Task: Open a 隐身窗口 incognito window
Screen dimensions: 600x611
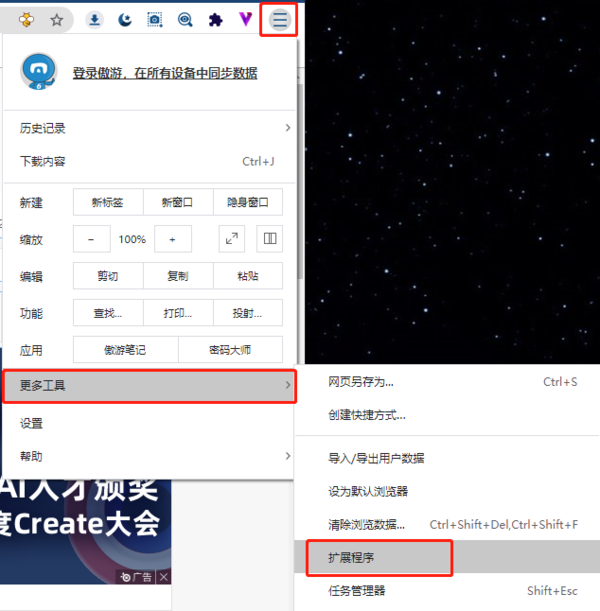Action: tap(248, 202)
